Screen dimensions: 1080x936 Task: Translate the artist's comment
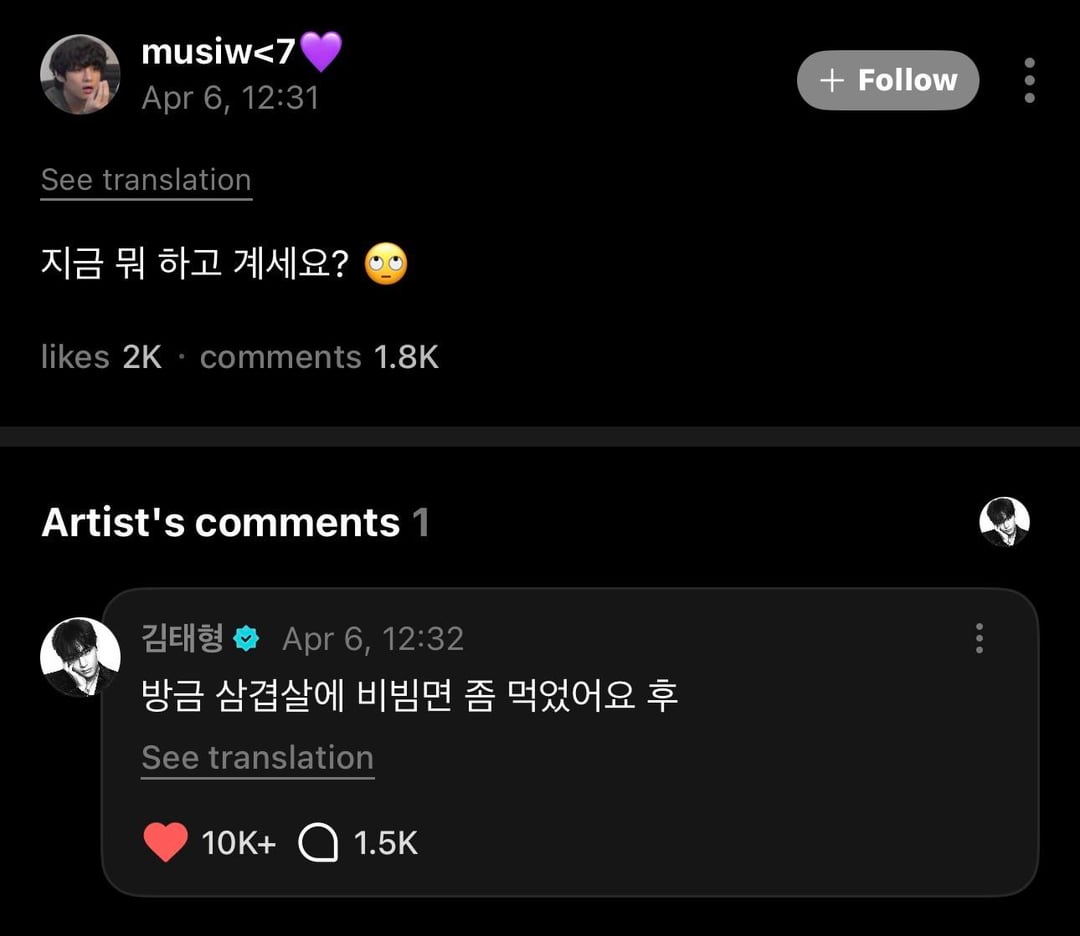[x=257, y=758]
